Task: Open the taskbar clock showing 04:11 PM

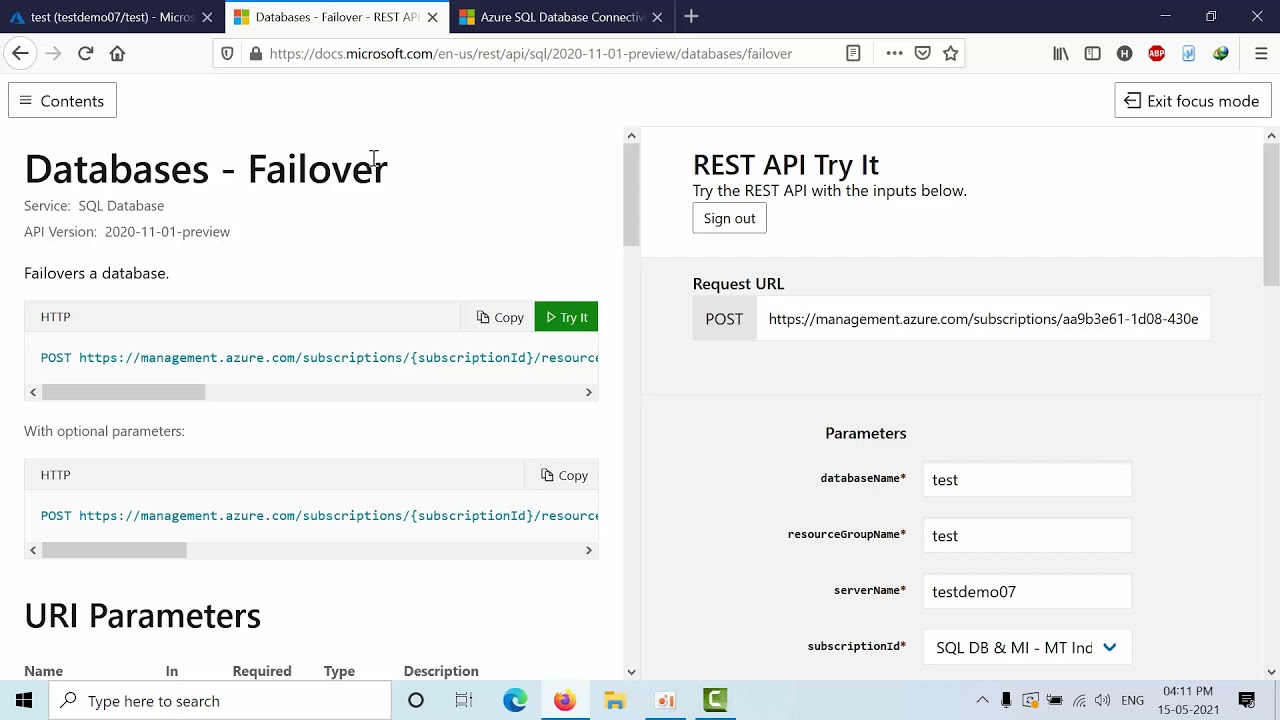Action: click(x=1188, y=701)
